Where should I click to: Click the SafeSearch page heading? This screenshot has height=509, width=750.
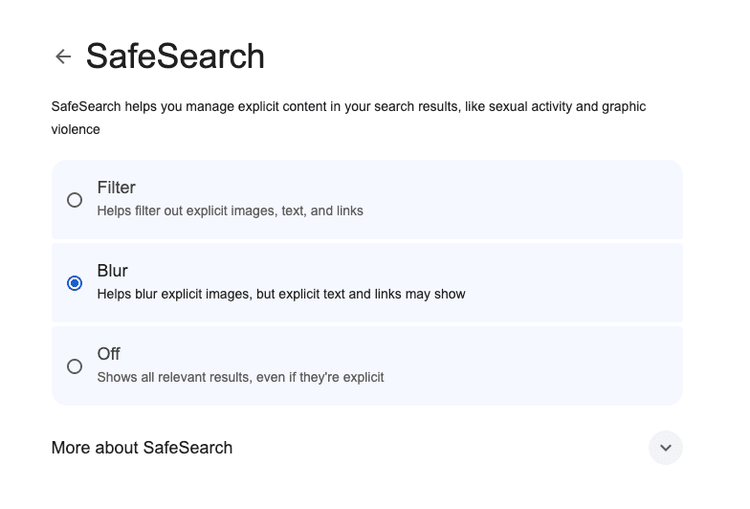175,56
